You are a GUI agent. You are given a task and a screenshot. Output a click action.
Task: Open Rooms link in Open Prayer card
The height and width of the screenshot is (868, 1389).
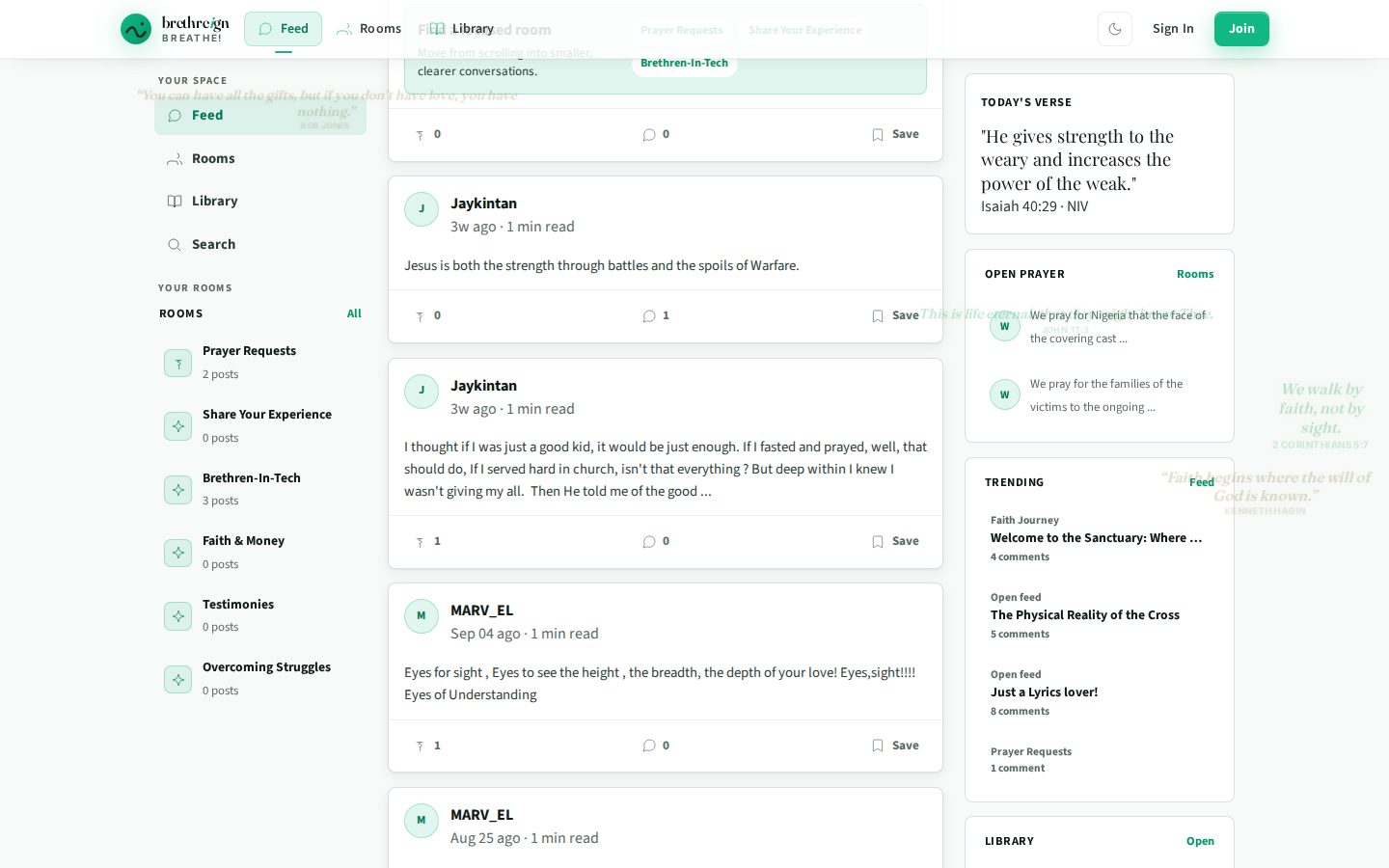tap(1195, 274)
